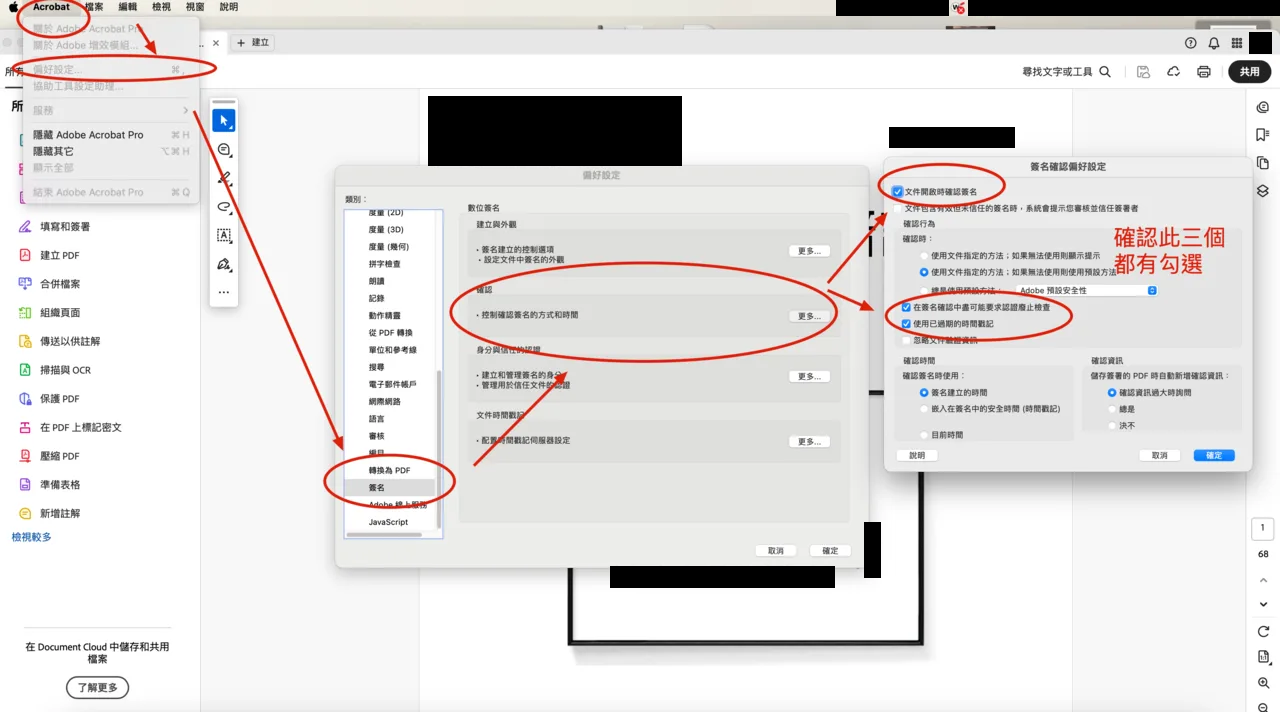Click 確定 in signature verification dialog
Viewport: 1280px width, 712px height.
point(1214,455)
